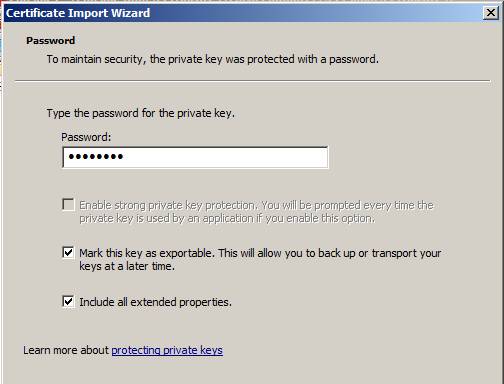Image resolution: width=504 pixels, height=384 pixels.
Task: Click inside the Password input field
Action: tap(195, 157)
